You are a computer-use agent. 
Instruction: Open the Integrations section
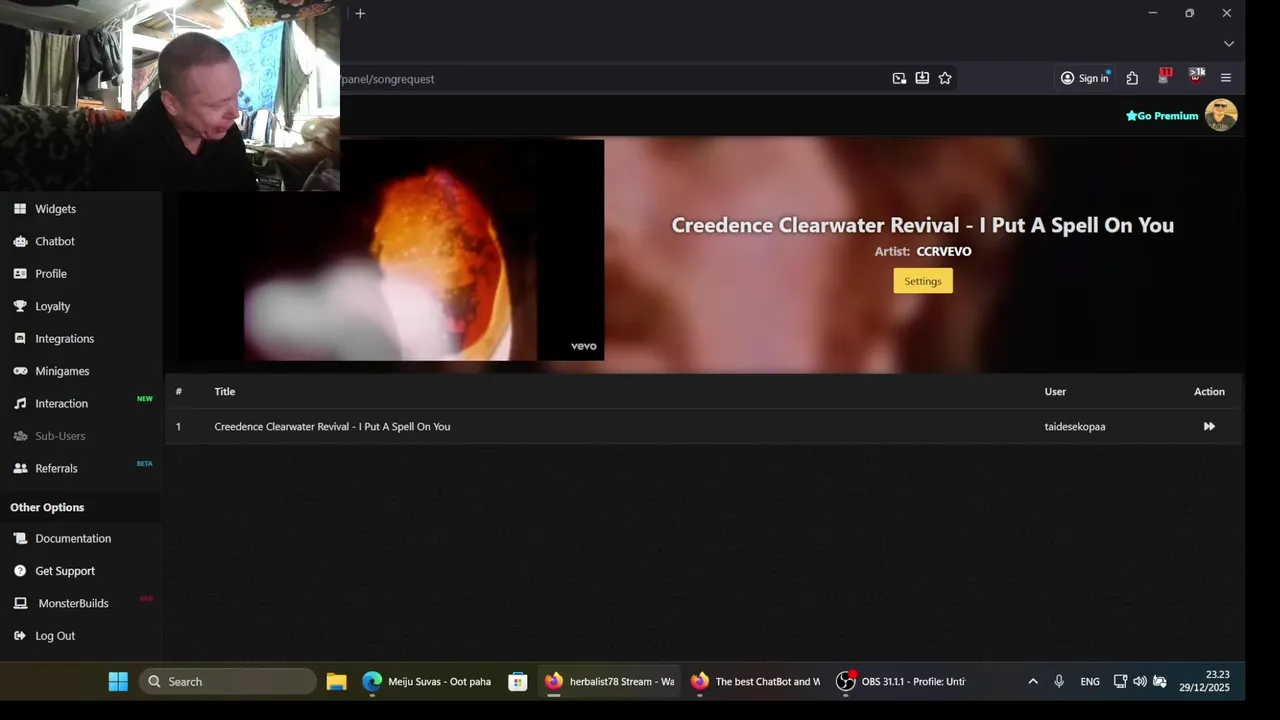point(65,339)
